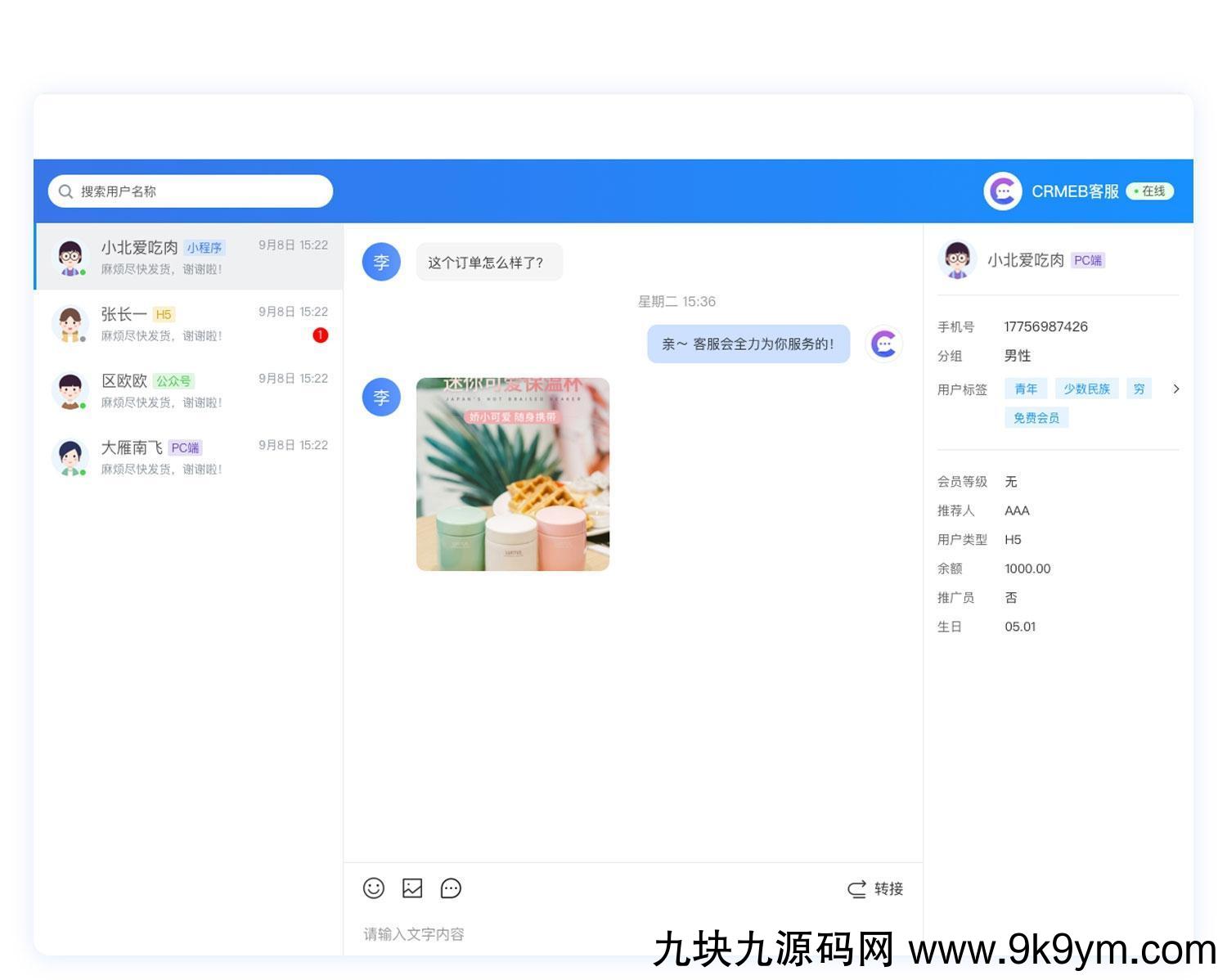Open the 大雁南飞 conversation
This screenshot has width=1227, height=980.
click(x=189, y=457)
